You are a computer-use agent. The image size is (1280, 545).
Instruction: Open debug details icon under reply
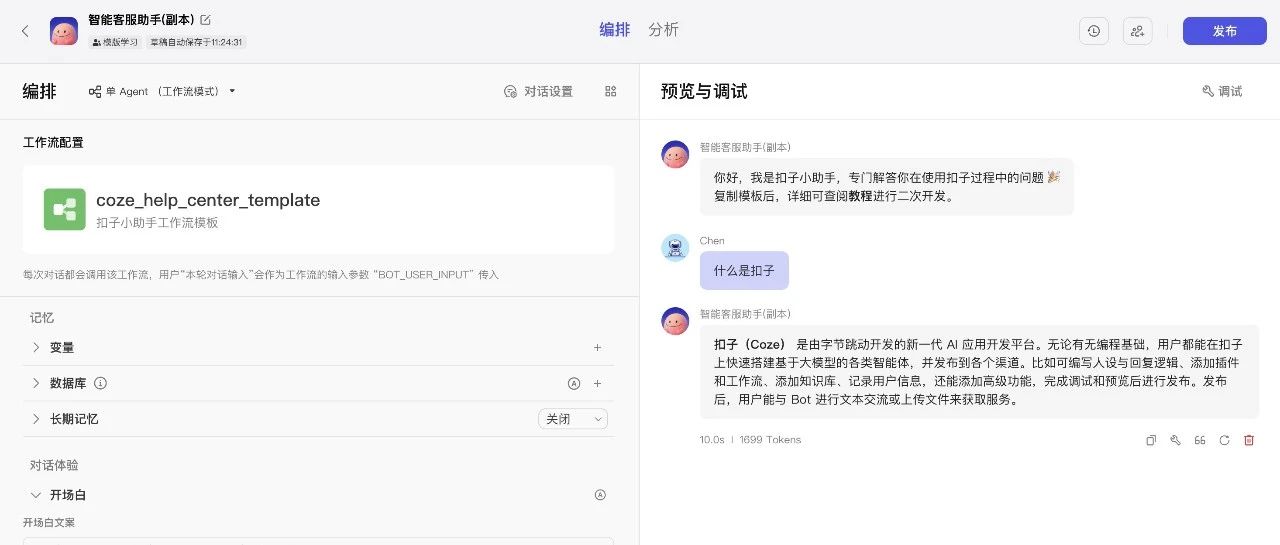1175,440
